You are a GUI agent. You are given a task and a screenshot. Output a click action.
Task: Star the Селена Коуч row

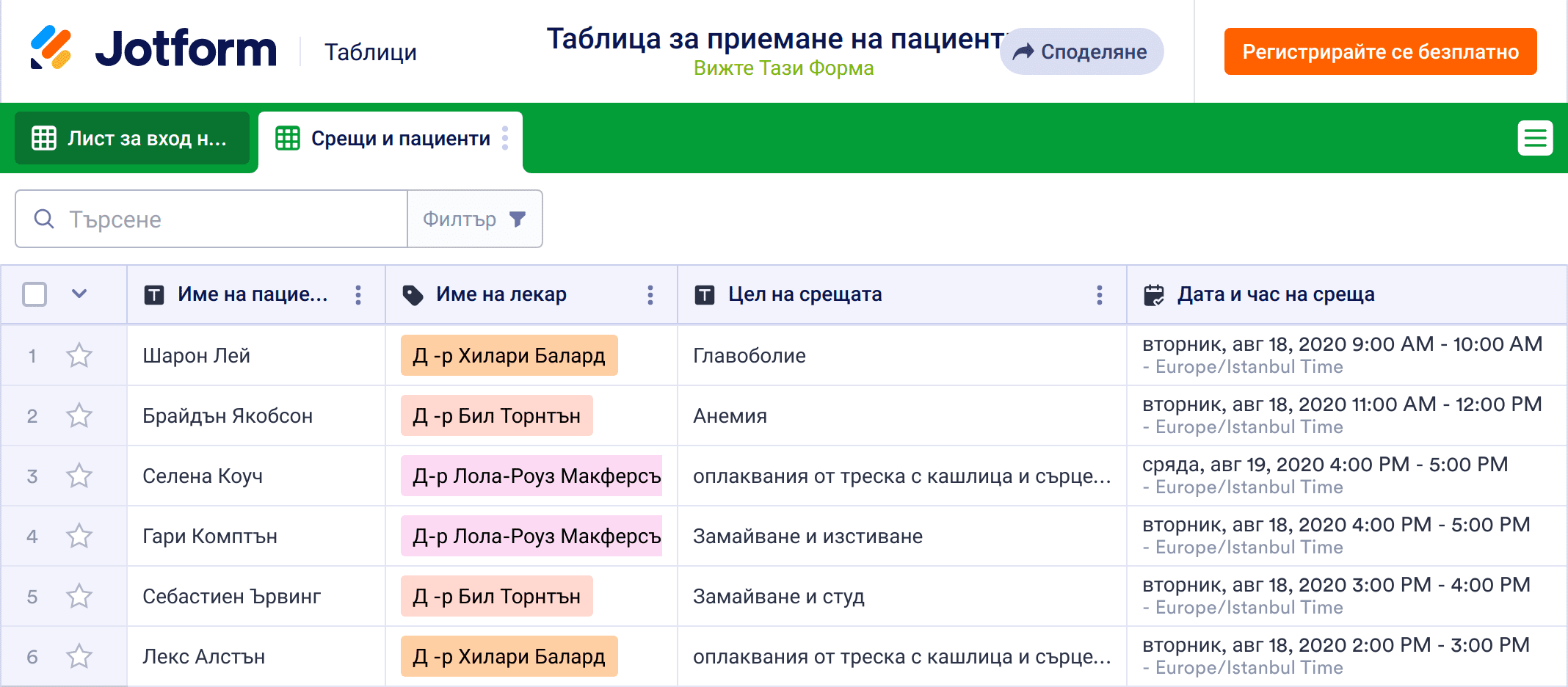[x=79, y=476]
